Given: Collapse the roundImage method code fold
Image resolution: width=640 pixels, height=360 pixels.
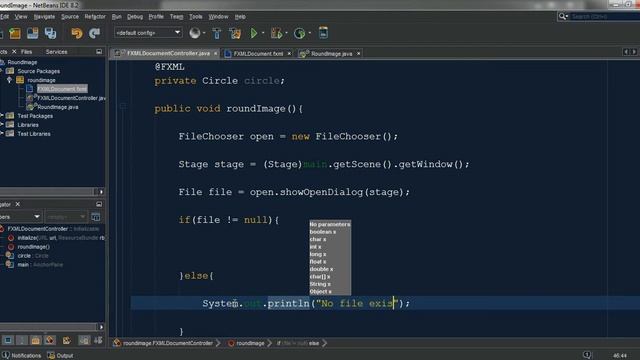Looking at the screenshot, I should (123, 106).
